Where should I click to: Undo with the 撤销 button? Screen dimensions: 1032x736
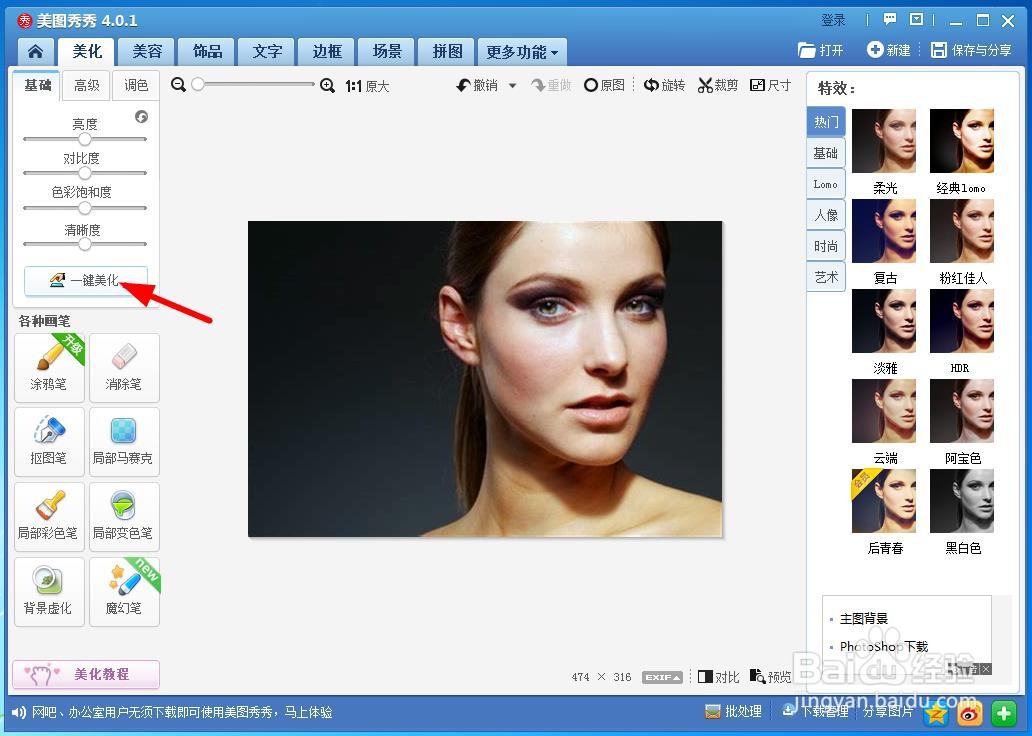(478, 85)
